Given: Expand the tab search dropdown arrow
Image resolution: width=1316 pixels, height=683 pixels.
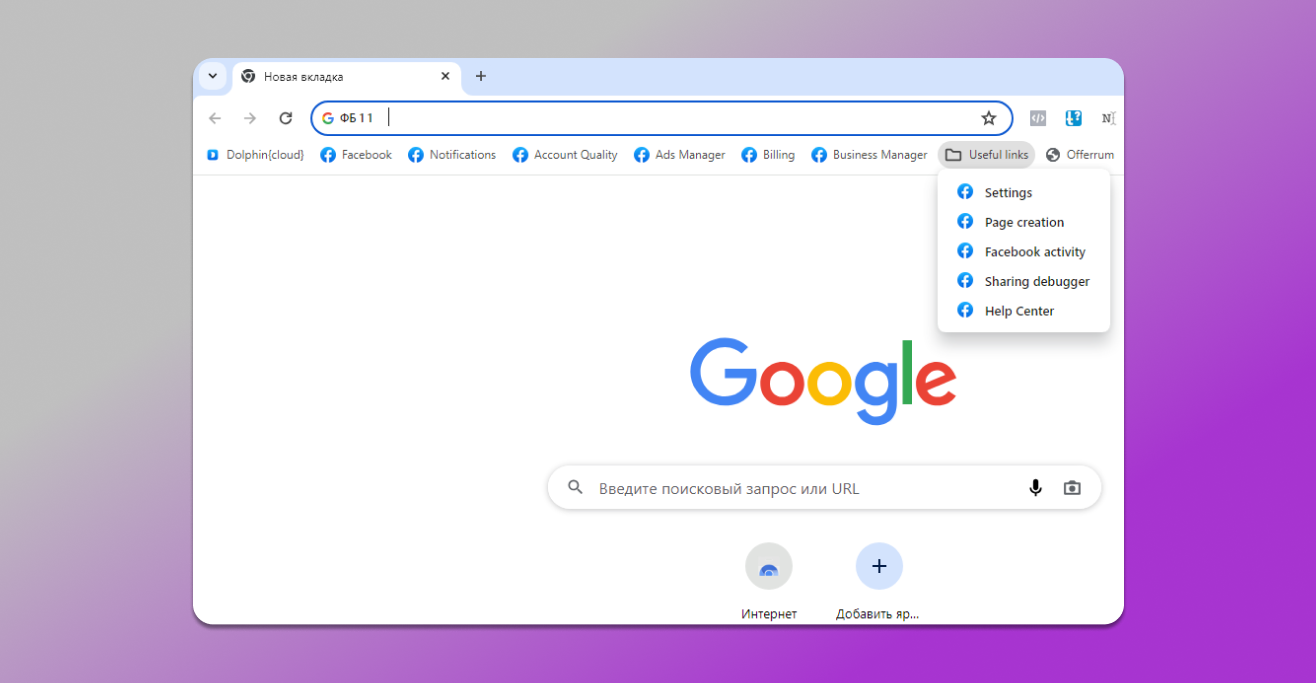Looking at the screenshot, I should pyautogui.click(x=212, y=76).
